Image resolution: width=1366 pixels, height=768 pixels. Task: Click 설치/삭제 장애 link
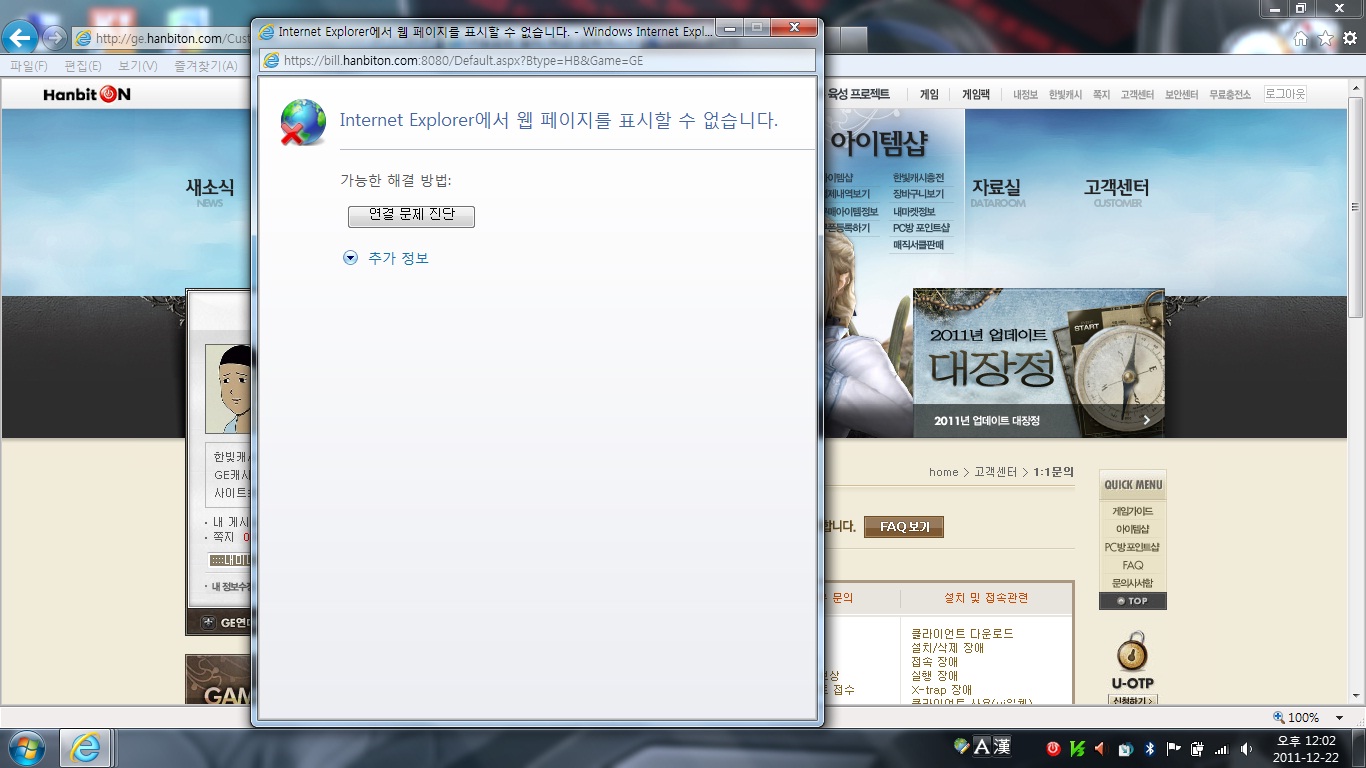coord(947,648)
